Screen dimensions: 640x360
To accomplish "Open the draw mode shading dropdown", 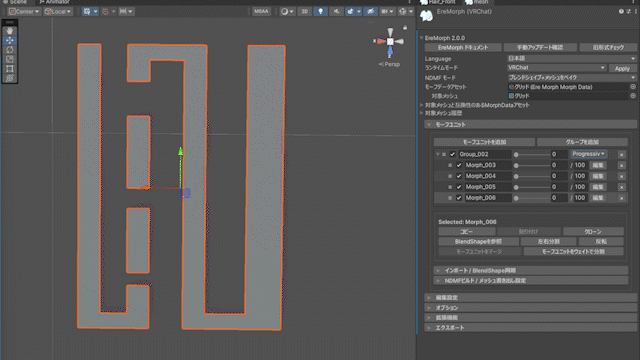I will pyautogui.click(x=287, y=11).
